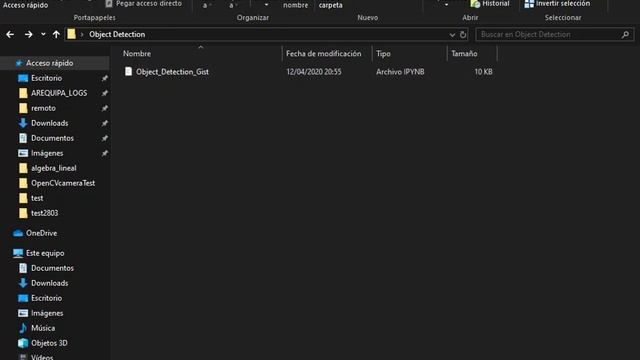Screen dimensions: 640x360
Task: Sort files by Tamaño column
Action: pyautogui.click(x=464, y=53)
